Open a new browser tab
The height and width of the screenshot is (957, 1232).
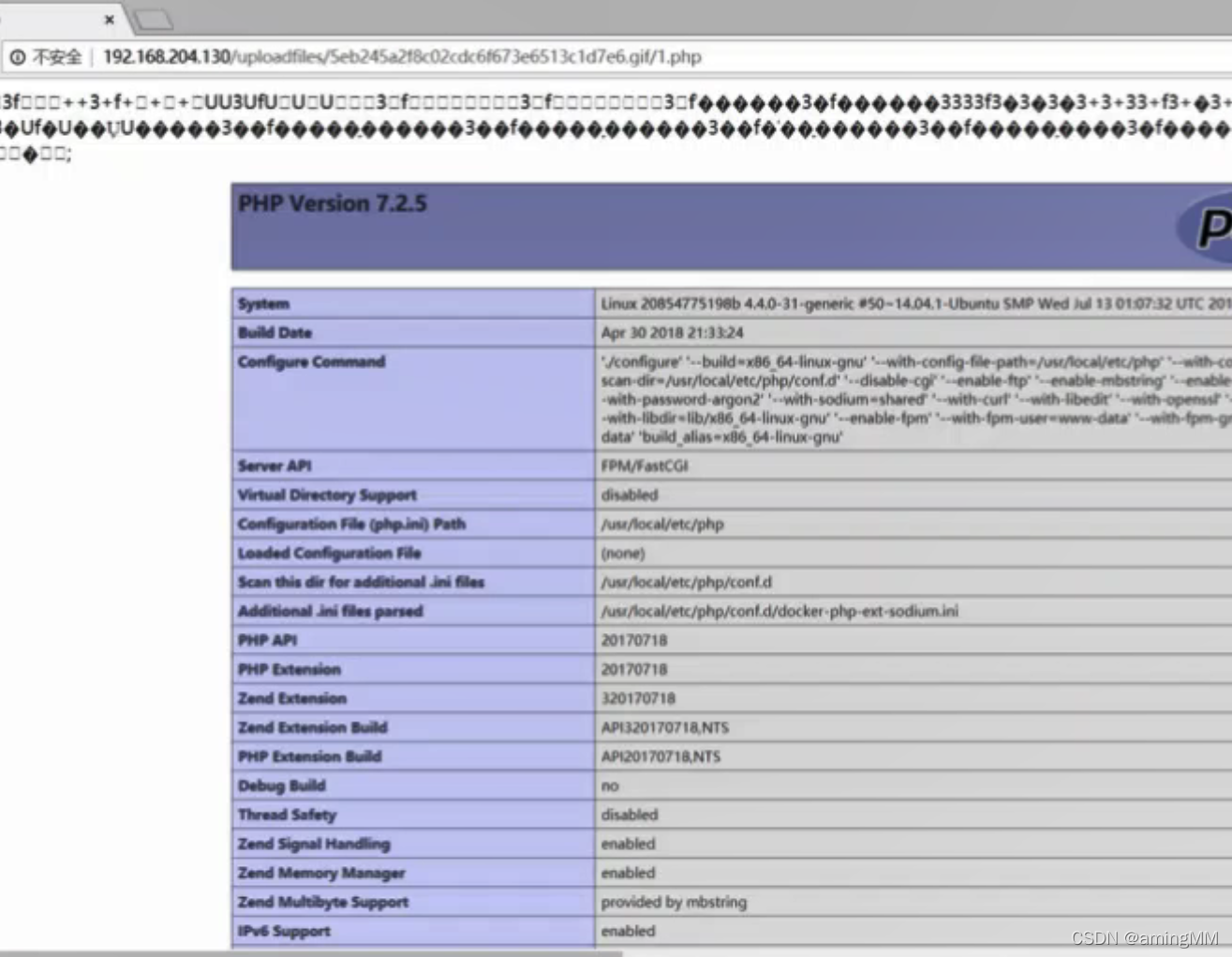pyautogui.click(x=154, y=20)
